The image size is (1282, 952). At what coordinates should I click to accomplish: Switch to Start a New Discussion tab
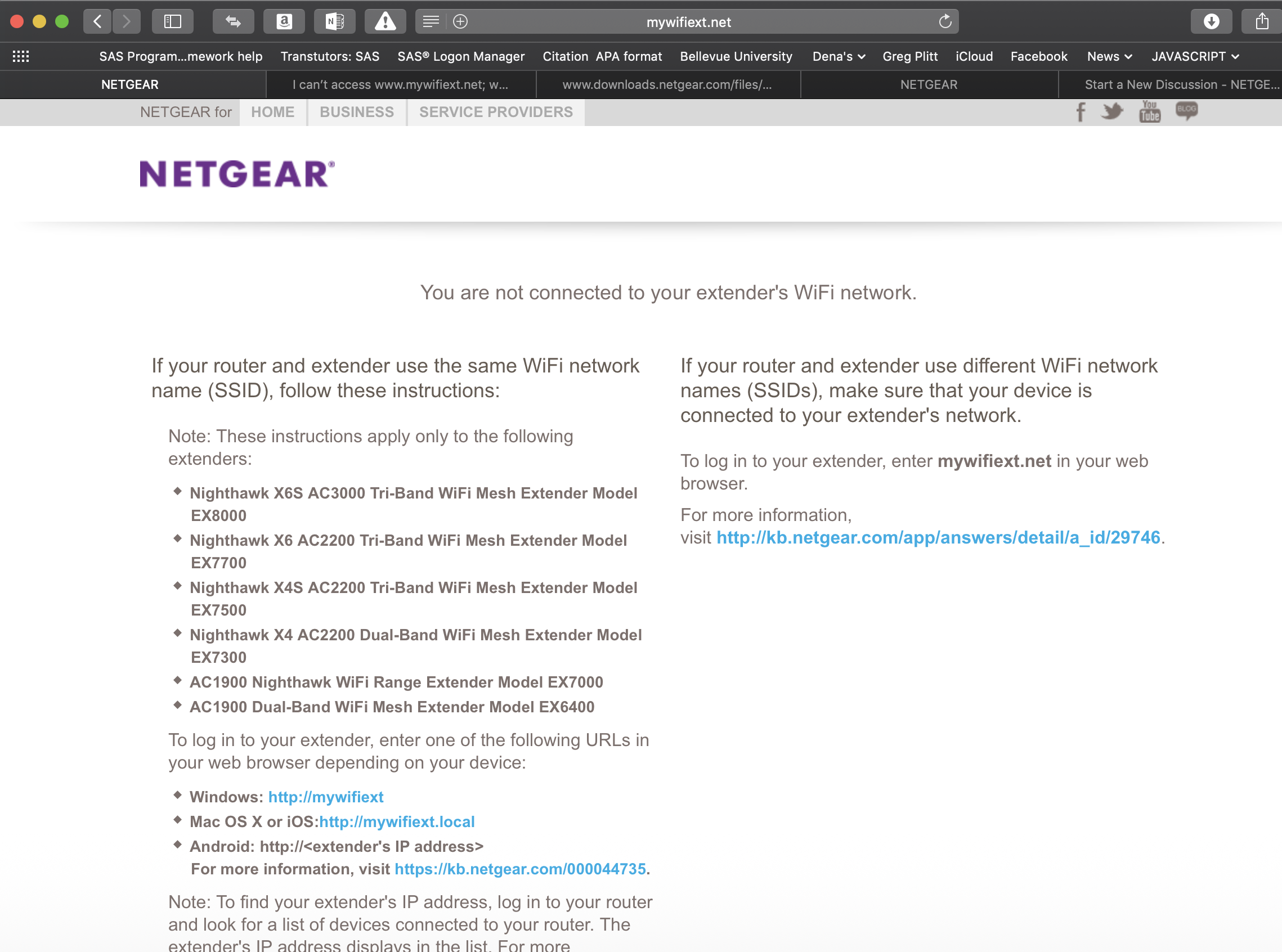point(1170,85)
